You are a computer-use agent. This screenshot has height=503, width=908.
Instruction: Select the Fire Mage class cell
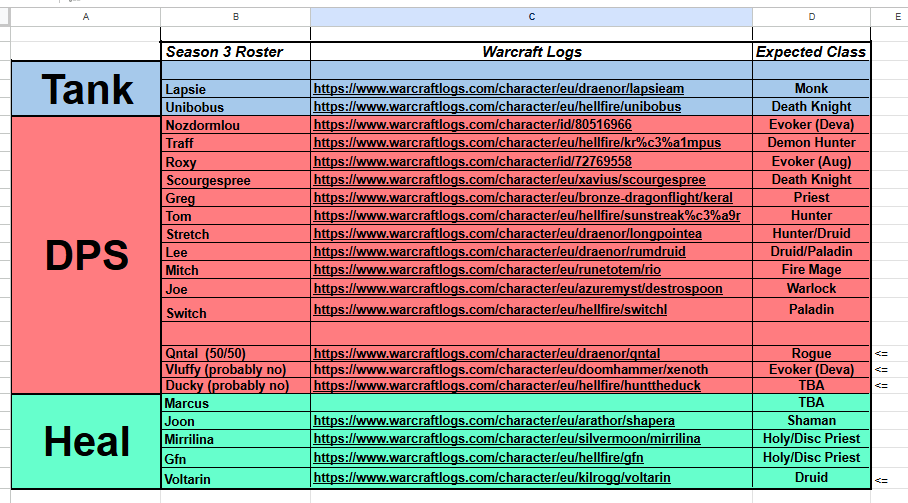pyautogui.click(x=811, y=269)
